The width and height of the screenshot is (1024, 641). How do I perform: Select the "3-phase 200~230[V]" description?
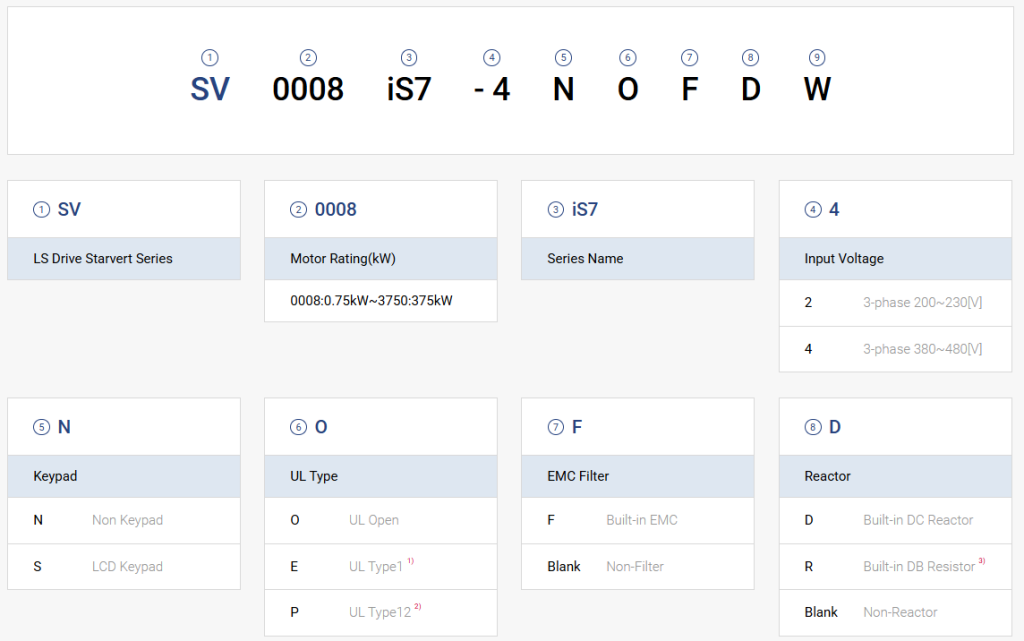pyautogui.click(x=922, y=302)
